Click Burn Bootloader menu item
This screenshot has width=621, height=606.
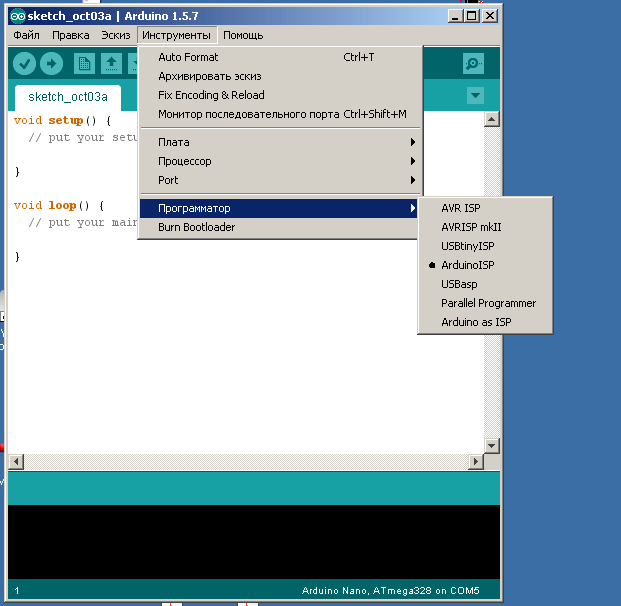tap(279, 227)
